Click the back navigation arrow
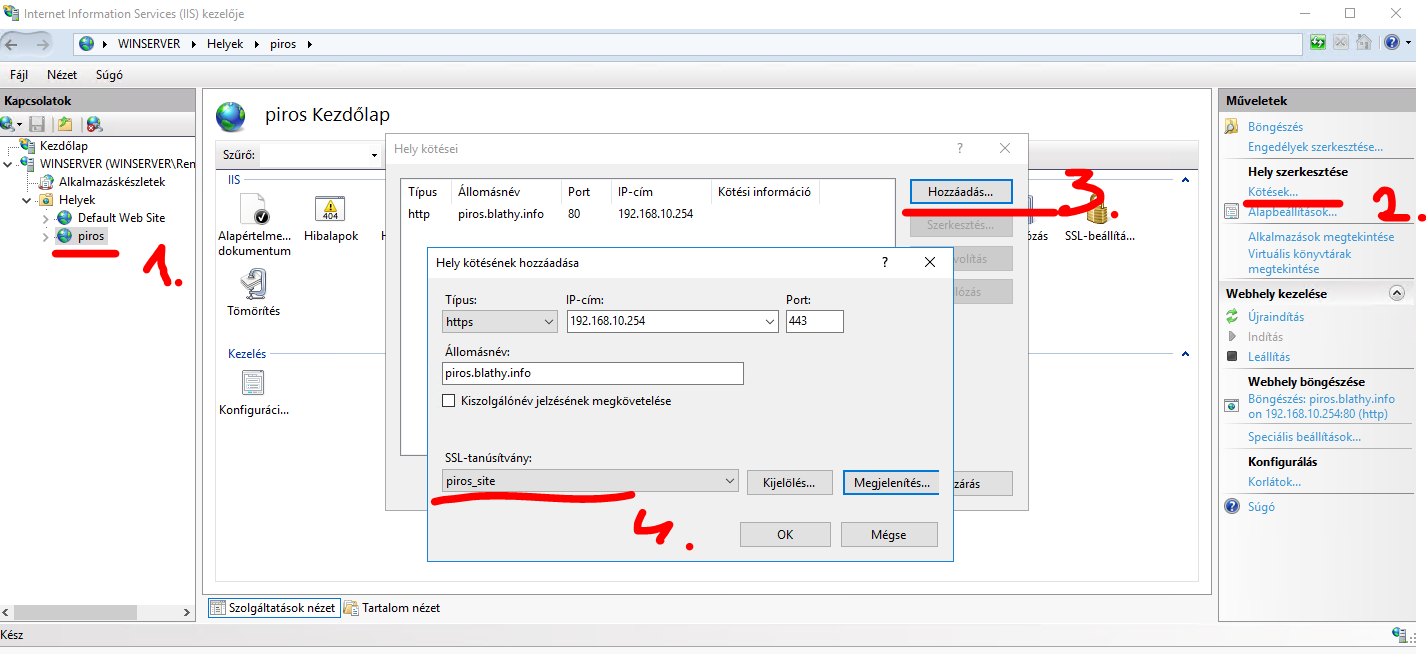1426x654 pixels. coord(13,44)
